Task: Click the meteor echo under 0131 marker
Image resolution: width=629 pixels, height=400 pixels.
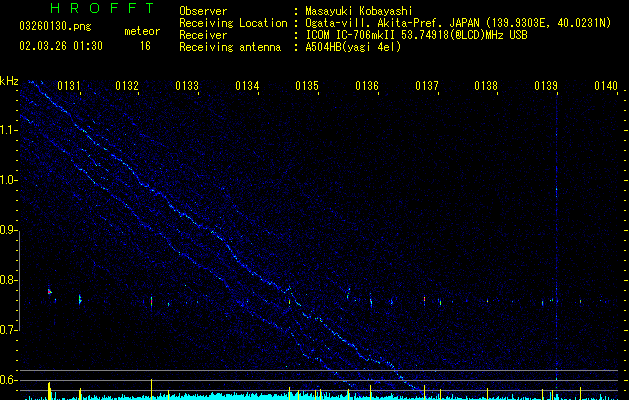Action: (x=80, y=299)
